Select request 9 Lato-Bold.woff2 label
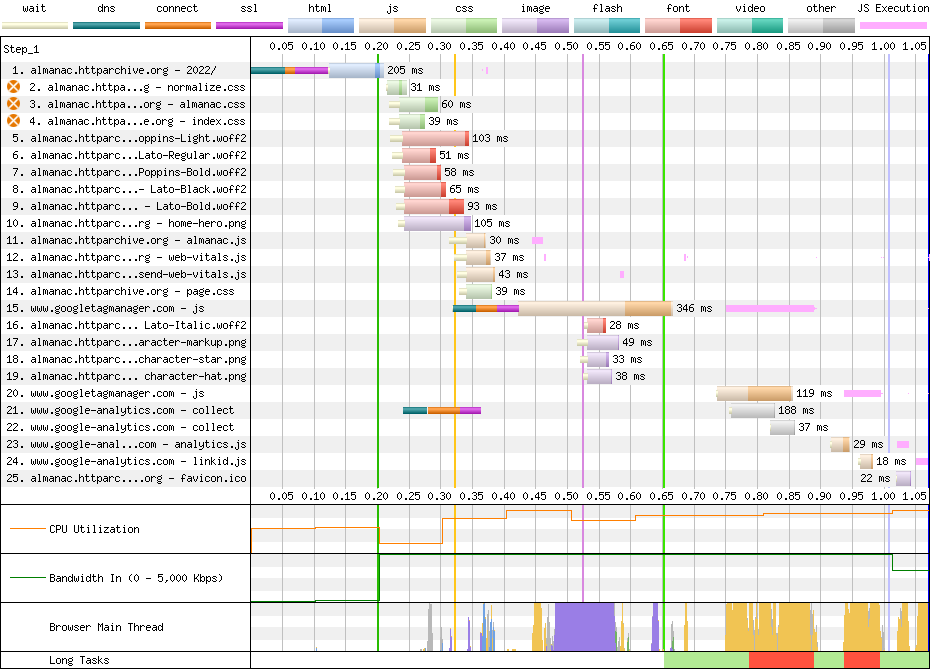 [129, 206]
